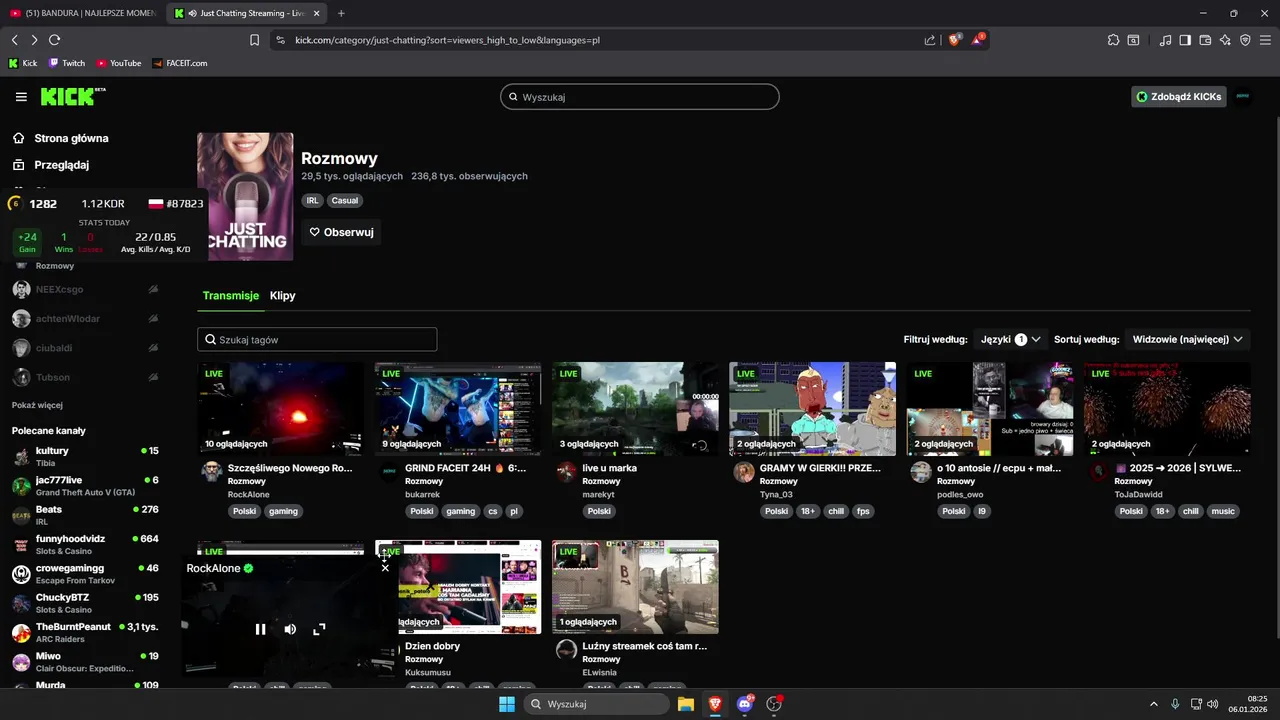Viewport: 1280px width, 720px height.
Task: Click the podles_owo channel avatar
Action: 921,472
